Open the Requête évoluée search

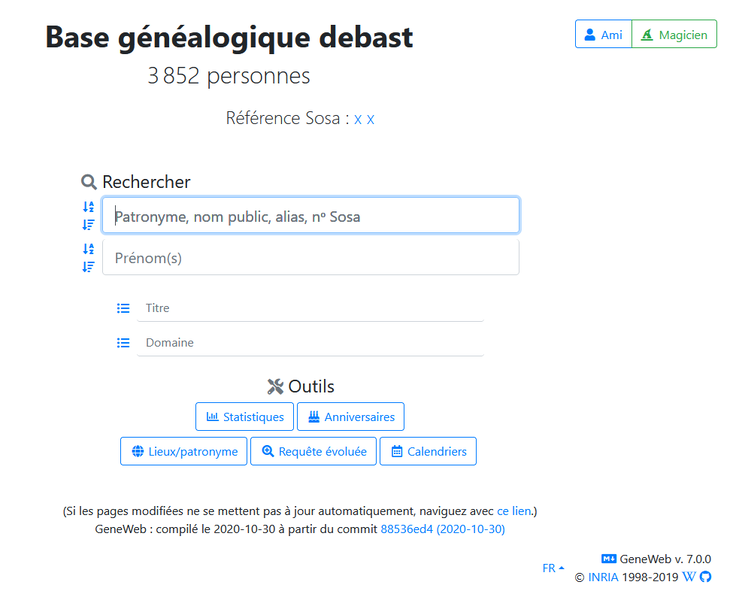coord(313,452)
